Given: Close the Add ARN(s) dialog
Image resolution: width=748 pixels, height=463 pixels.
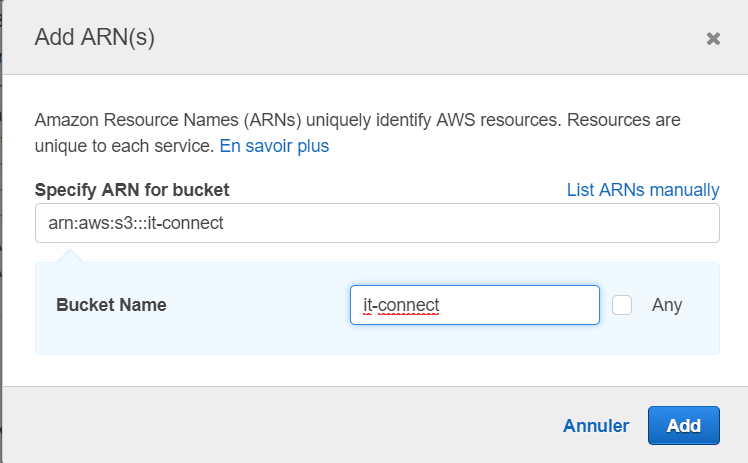Looking at the screenshot, I should [x=713, y=39].
